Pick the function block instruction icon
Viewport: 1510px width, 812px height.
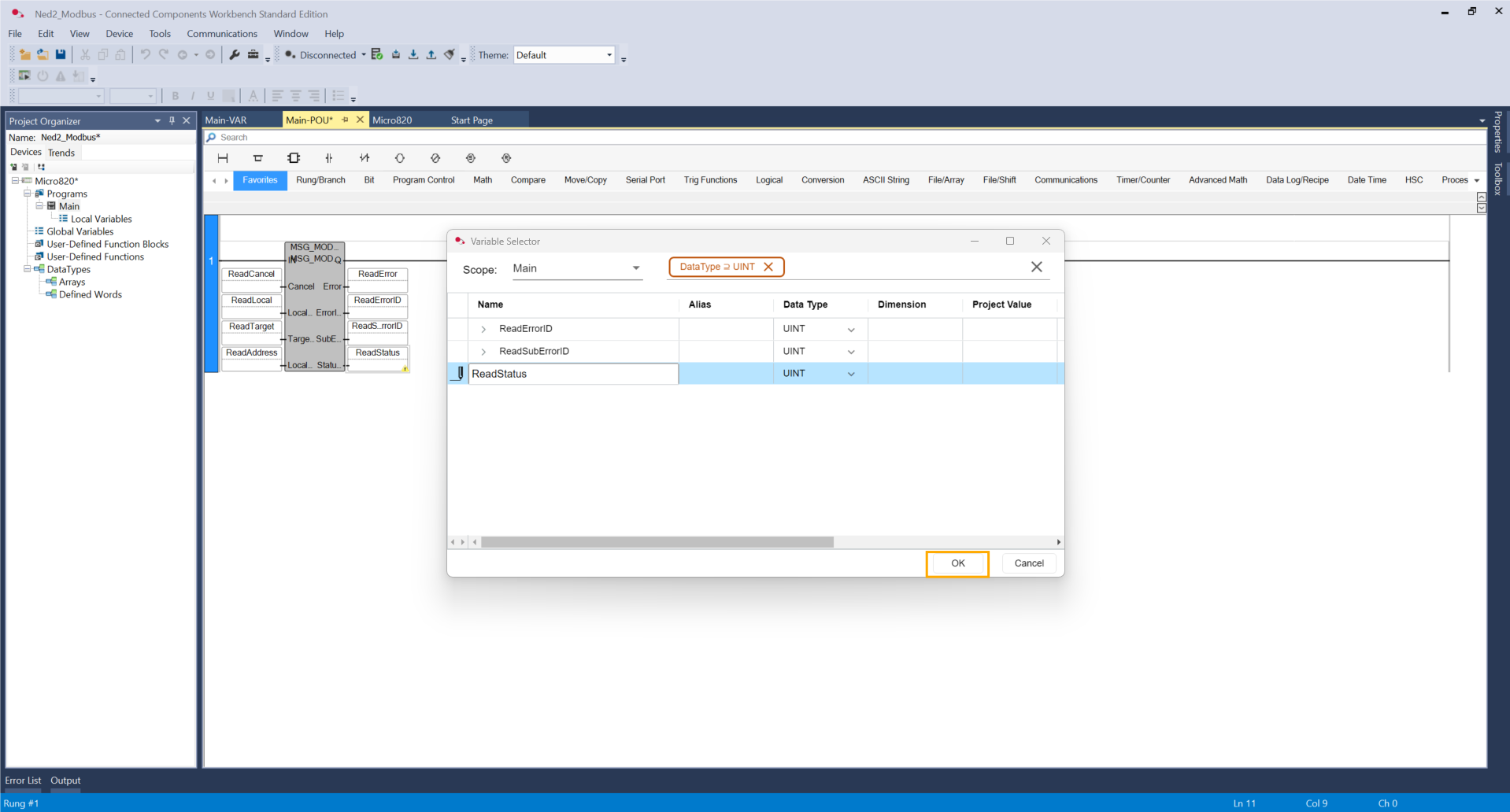tap(294, 158)
